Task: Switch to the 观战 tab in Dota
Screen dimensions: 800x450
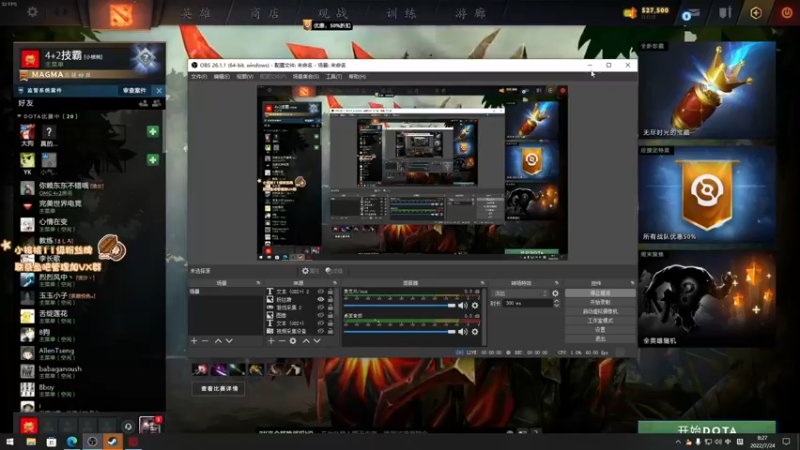Action: tap(333, 13)
